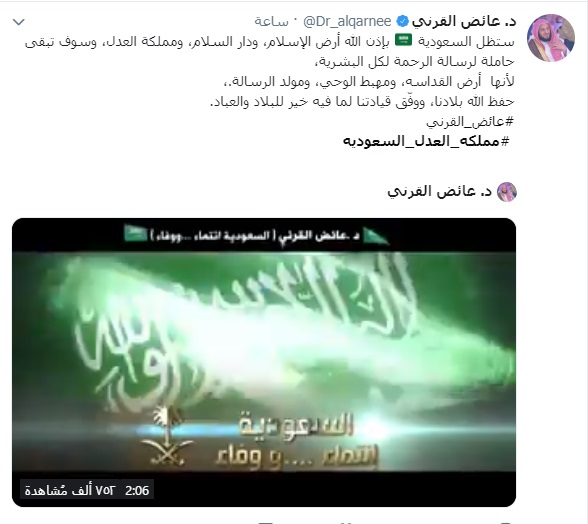The image size is (588, 524).
Task: Click the small avatar in the quoted tweet
Action: (507, 192)
